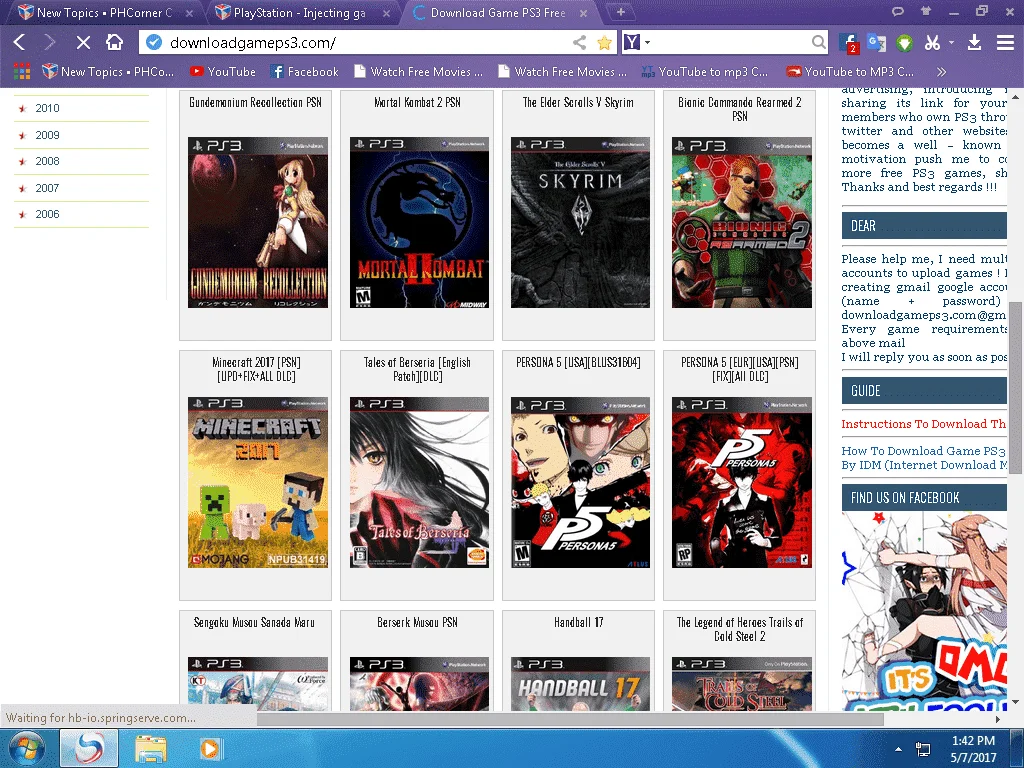Open the media player taskbar icon
1024x768 pixels.
[210, 748]
